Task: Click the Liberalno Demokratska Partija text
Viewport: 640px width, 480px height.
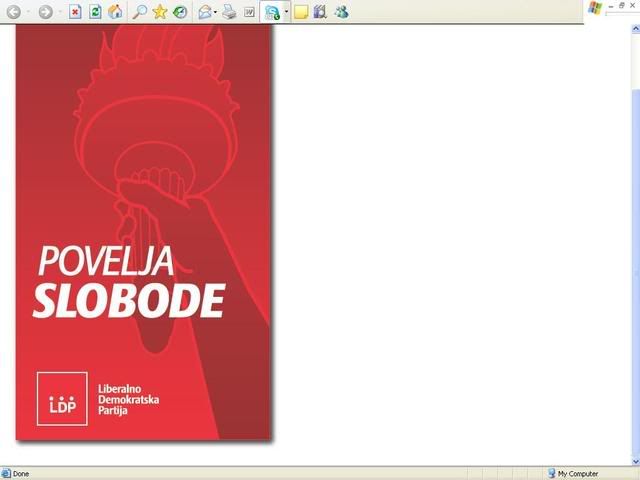Action: [128, 399]
